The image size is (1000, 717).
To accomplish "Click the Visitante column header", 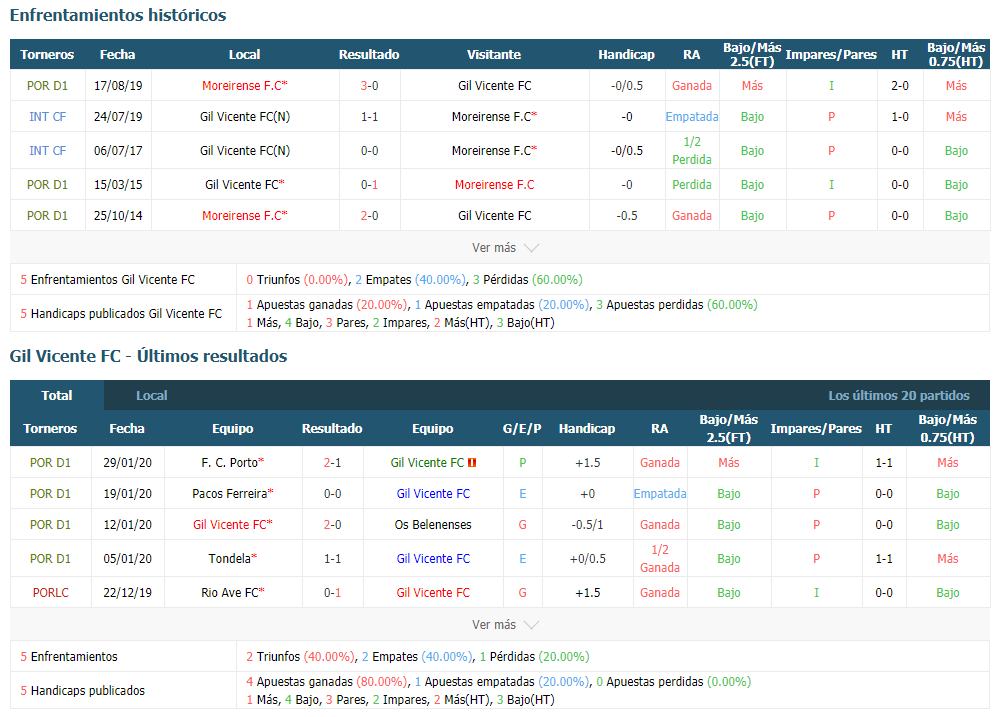I will 494,55.
